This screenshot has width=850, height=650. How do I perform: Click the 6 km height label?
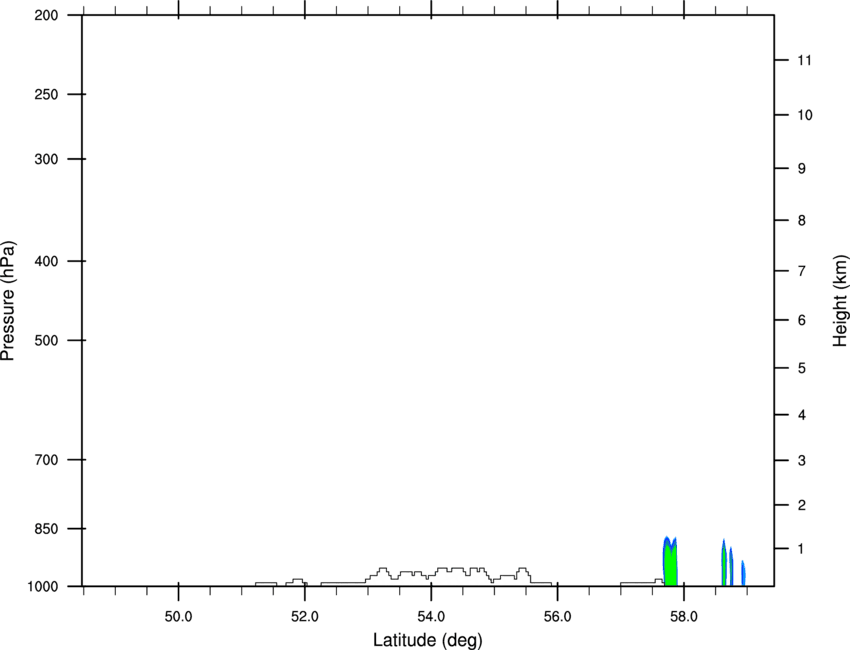coord(802,320)
